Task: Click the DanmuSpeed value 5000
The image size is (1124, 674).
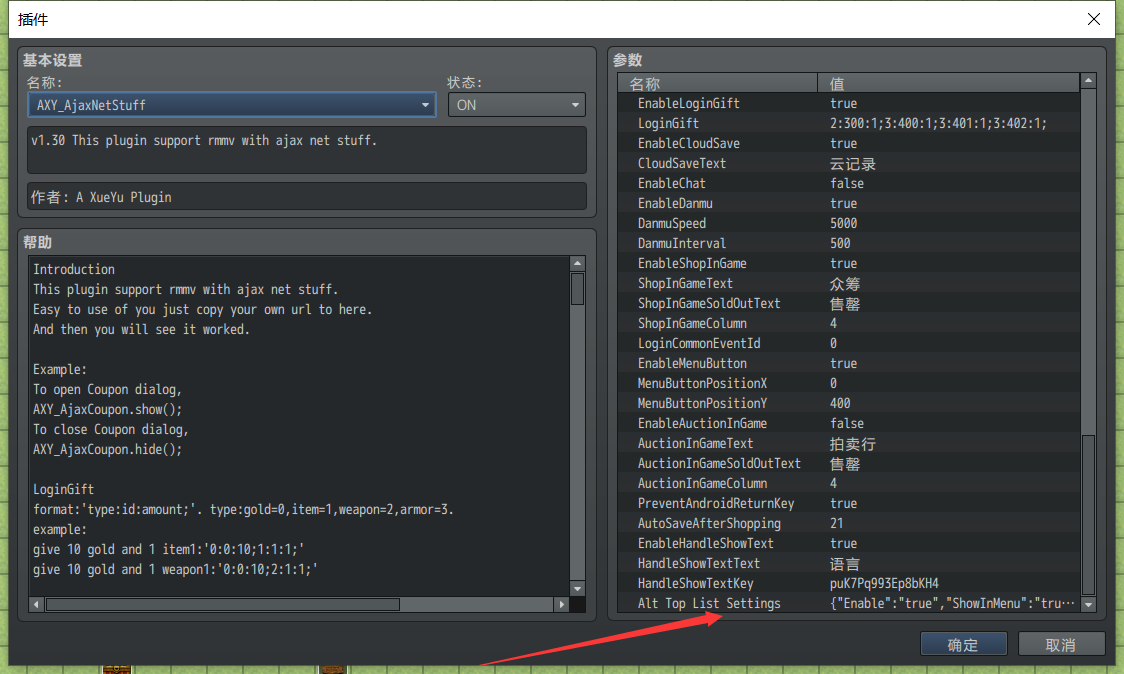Action: (x=844, y=224)
